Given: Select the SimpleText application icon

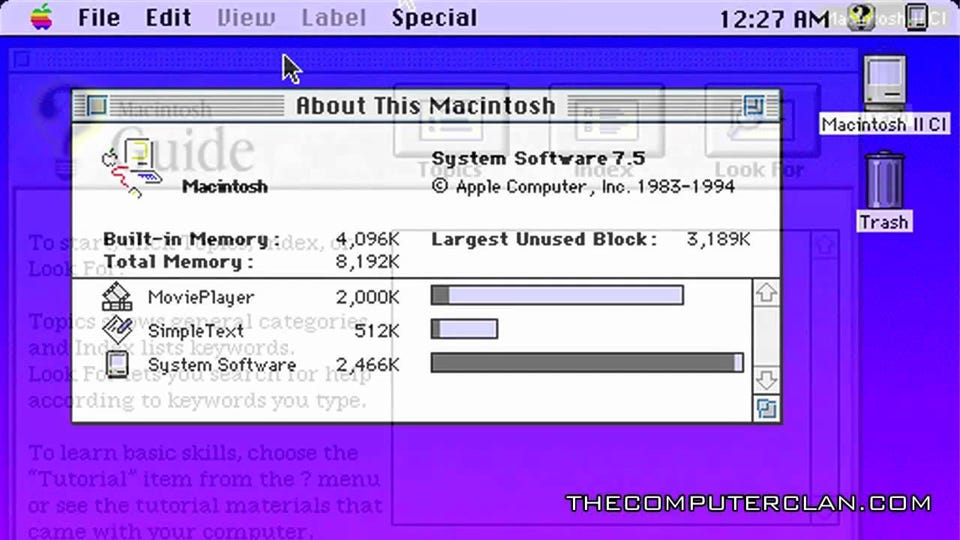Looking at the screenshot, I should tap(117, 329).
